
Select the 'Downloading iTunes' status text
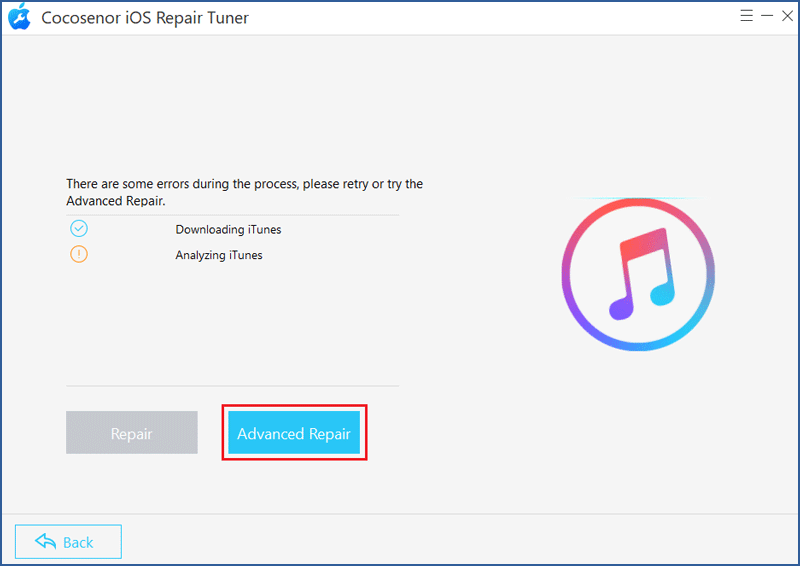click(x=228, y=230)
